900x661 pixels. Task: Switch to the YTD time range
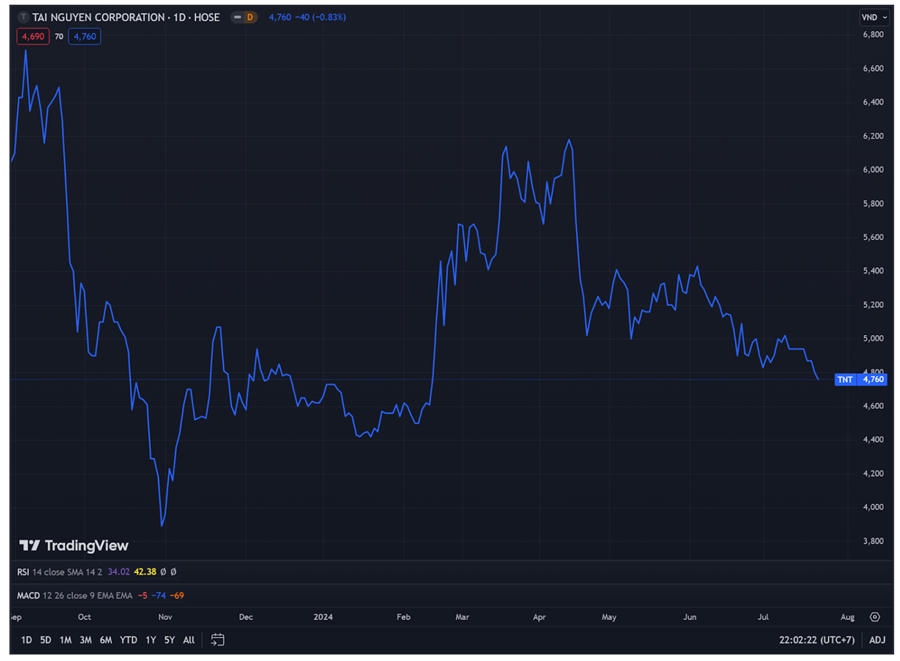coord(128,640)
